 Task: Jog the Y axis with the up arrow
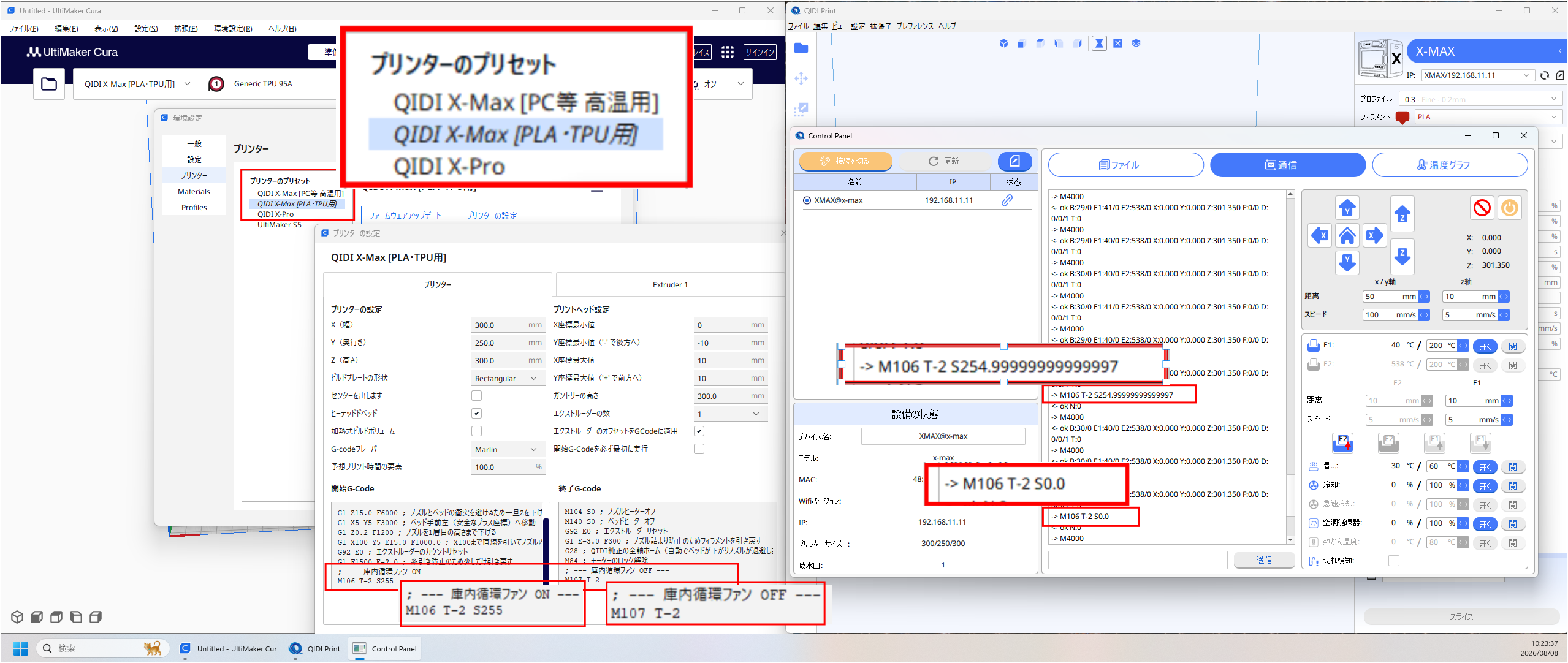1347,208
